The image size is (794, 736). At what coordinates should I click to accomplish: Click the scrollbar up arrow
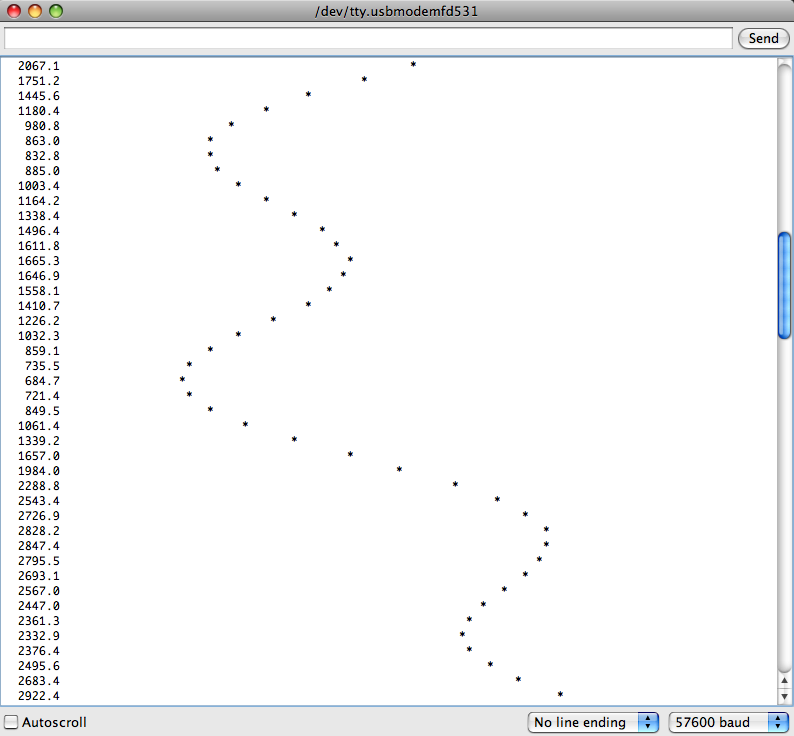[x=784, y=681]
